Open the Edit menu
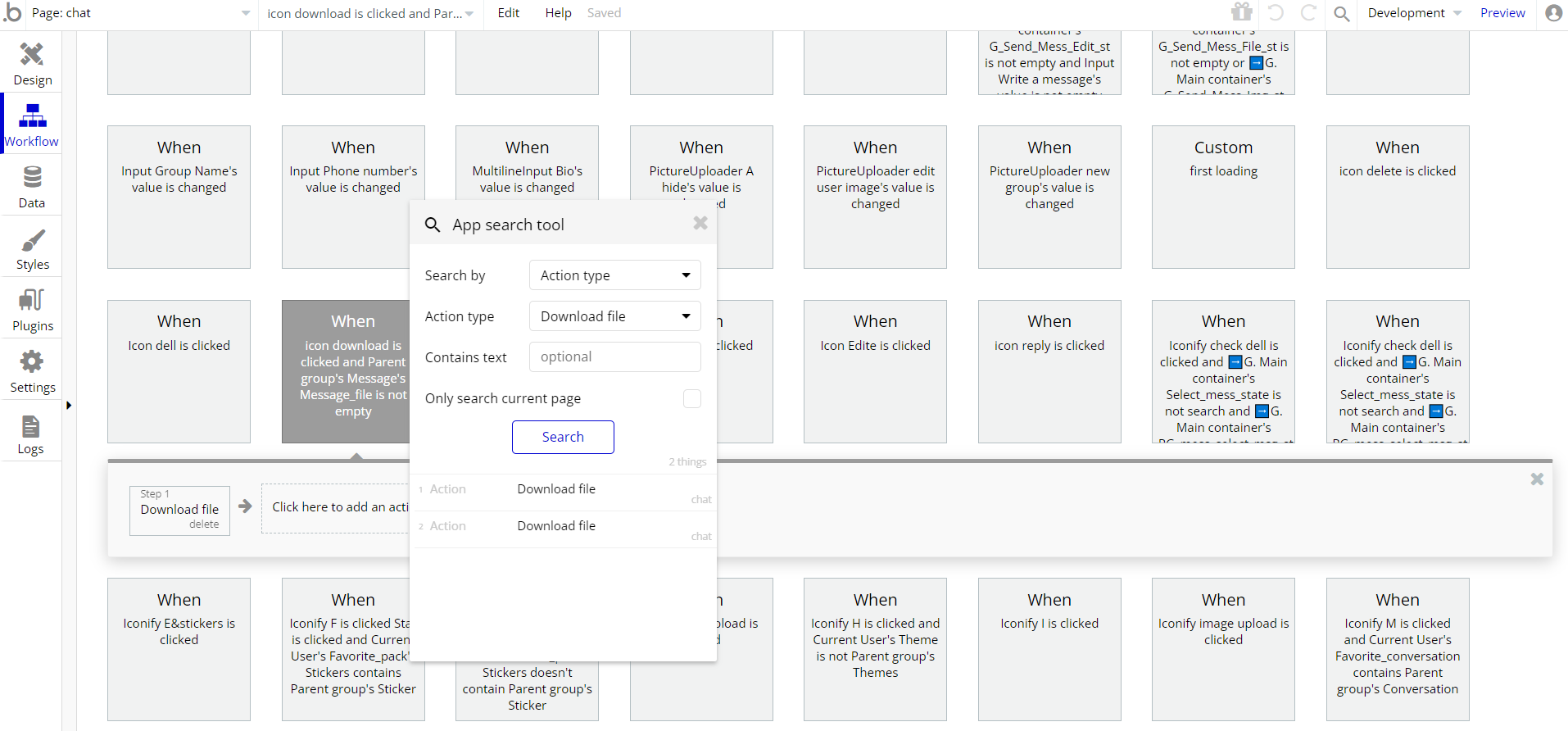Viewport: 1568px width, 731px height. [508, 13]
